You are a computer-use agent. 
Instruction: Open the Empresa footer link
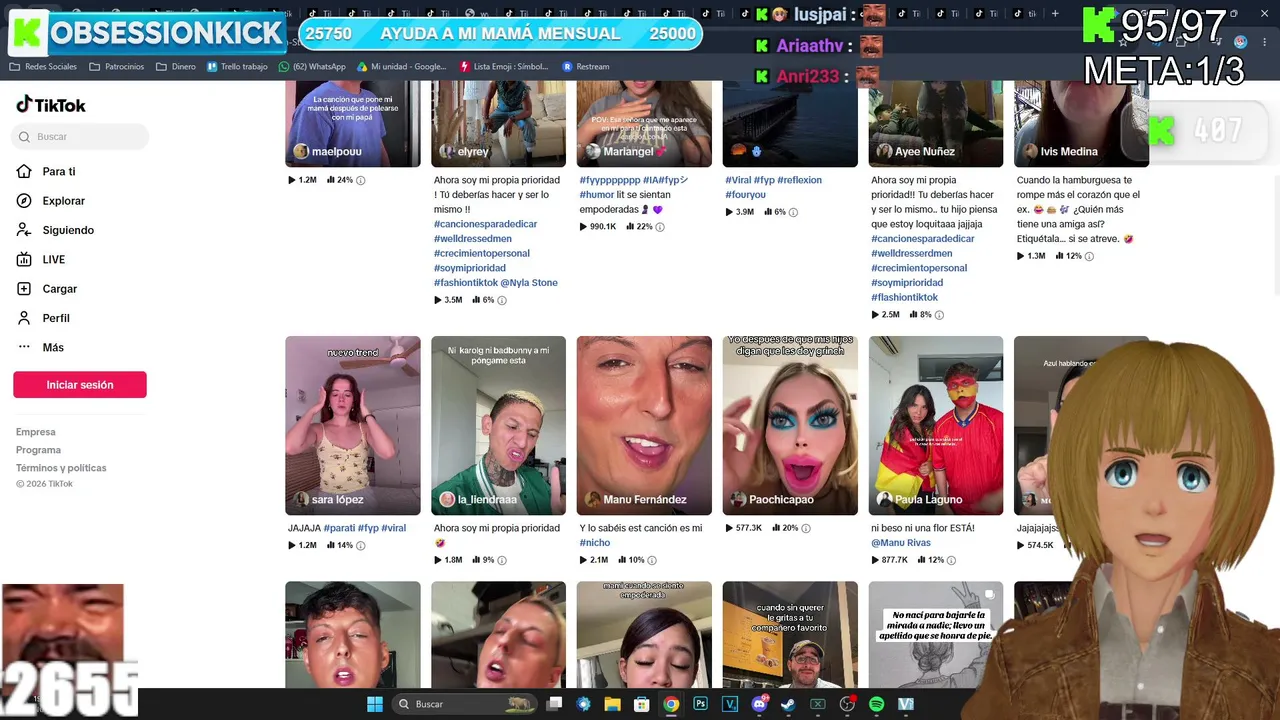pyautogui.click(x=36, y=432)
